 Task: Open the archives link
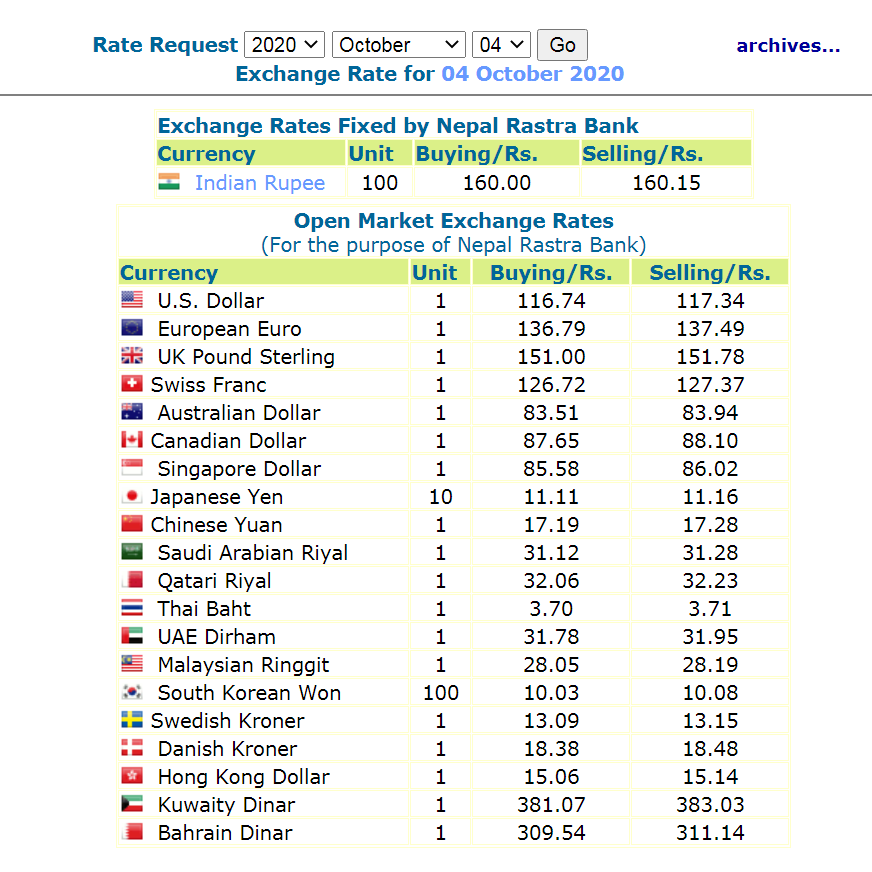[x=788, y=45]
